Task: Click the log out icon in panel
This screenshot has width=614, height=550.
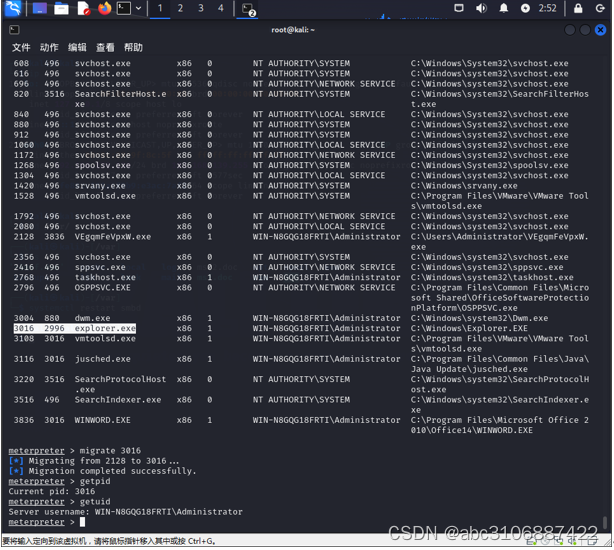Action: point(600,8)
